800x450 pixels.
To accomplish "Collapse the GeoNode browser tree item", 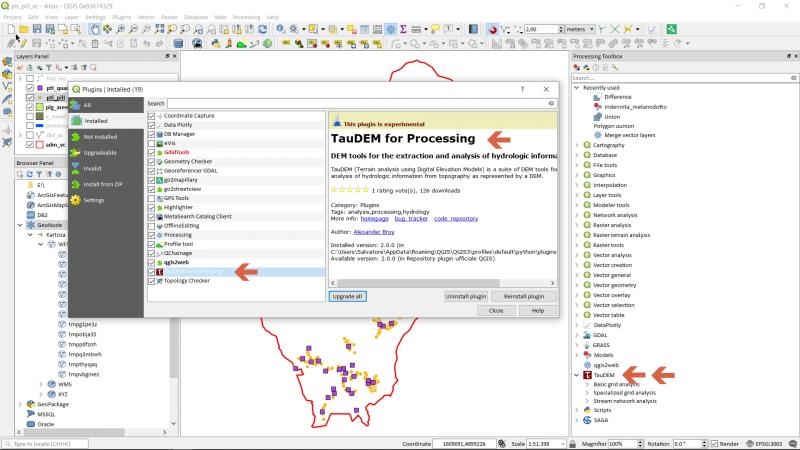I will click(20, 225).
